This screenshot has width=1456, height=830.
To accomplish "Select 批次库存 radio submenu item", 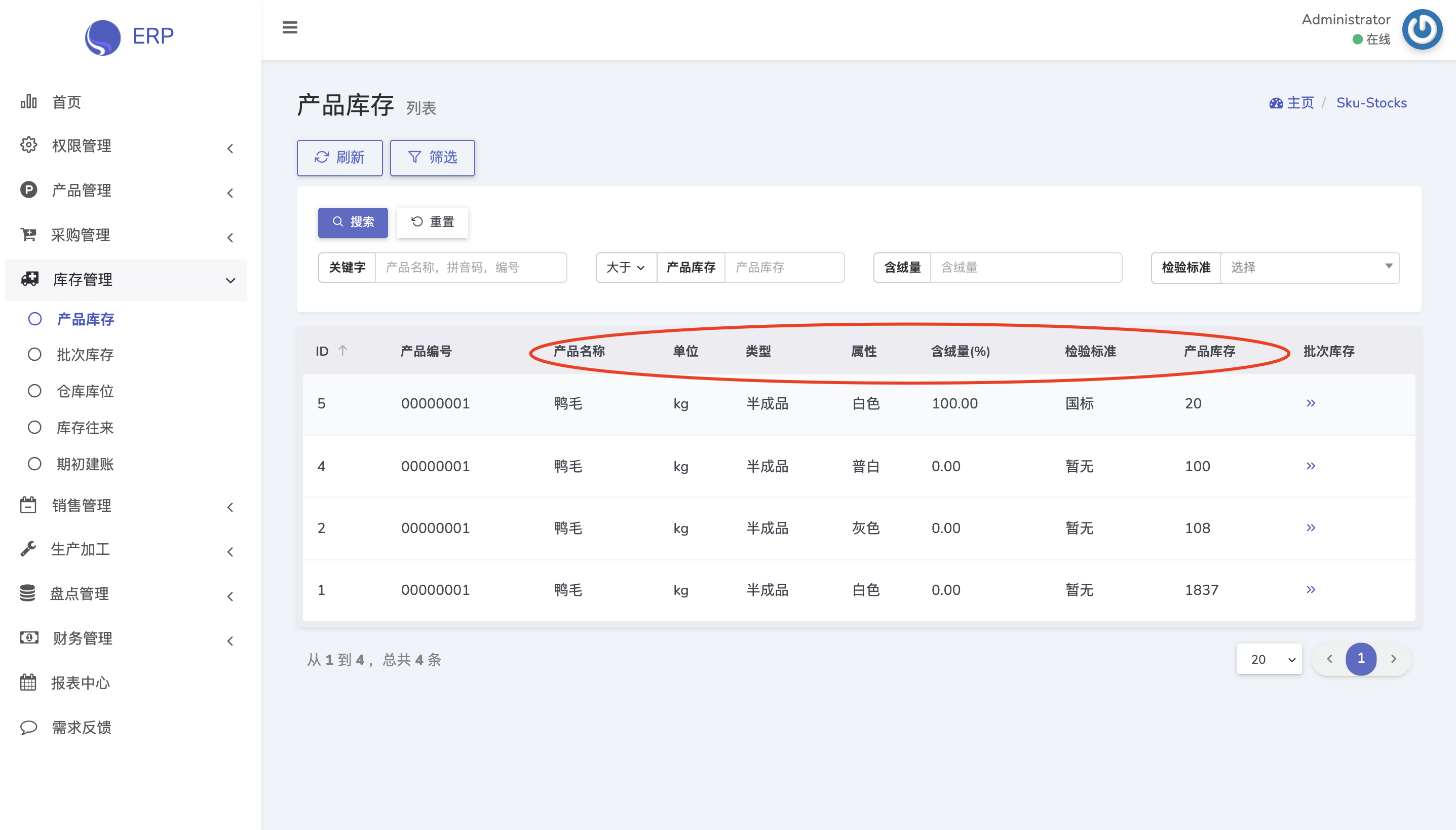I will point(85,355).
